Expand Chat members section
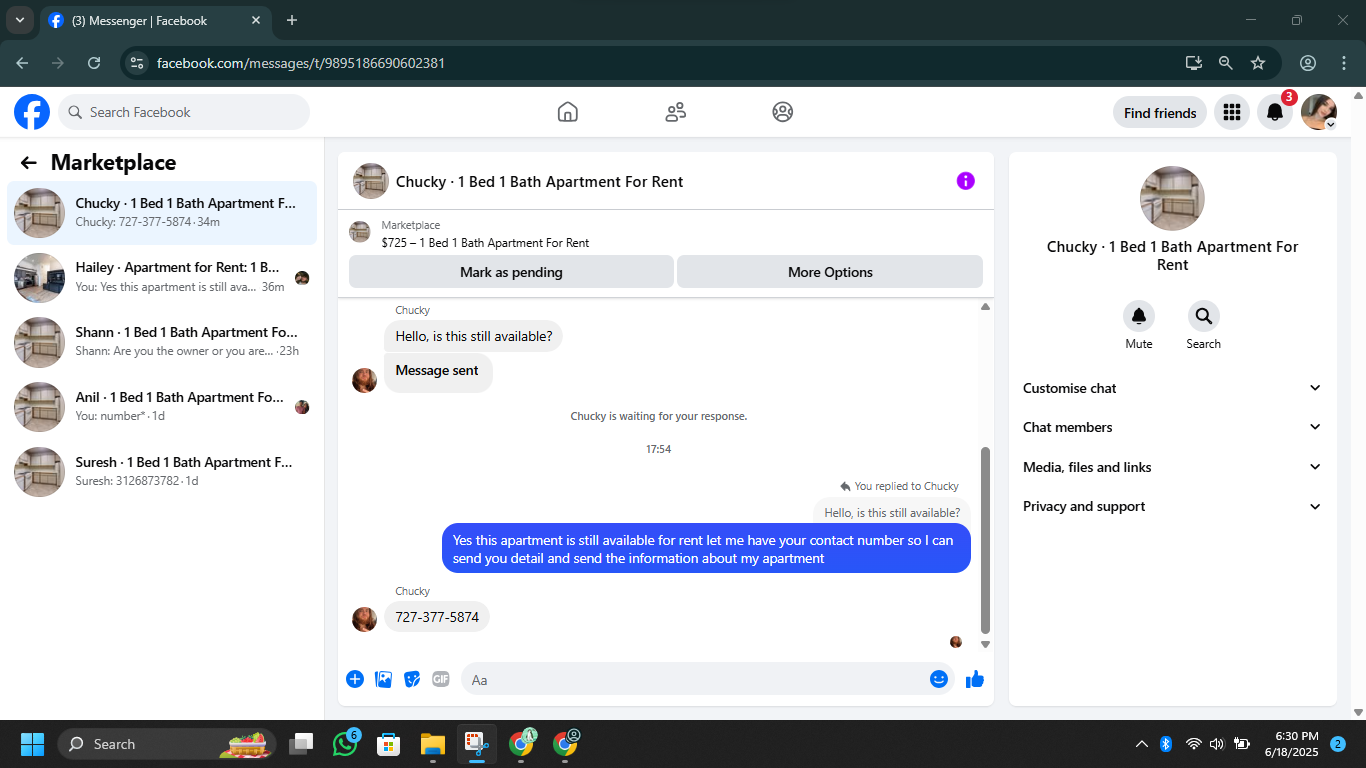Viewport: 1366px width, 768px height. click(1172, 427)
